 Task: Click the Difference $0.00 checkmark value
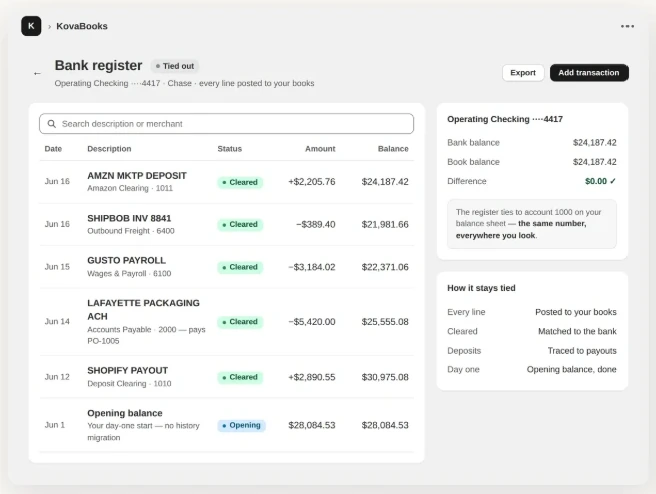[x=600, y=181]
